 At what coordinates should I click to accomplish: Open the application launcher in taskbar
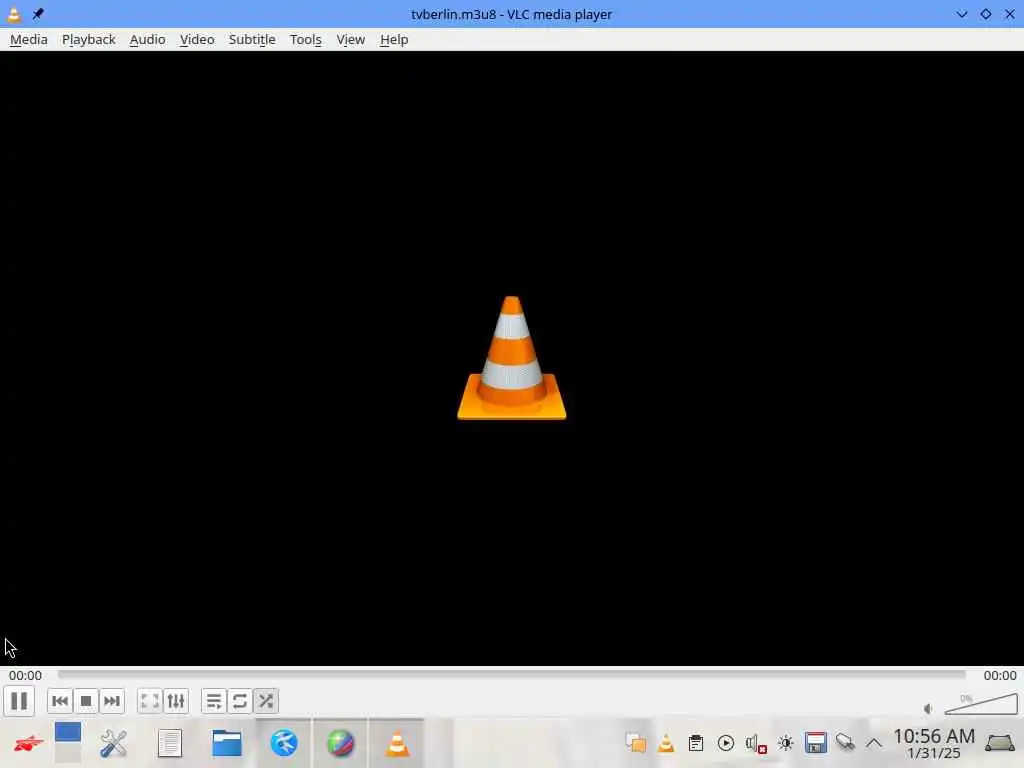(x=28, y=743)
